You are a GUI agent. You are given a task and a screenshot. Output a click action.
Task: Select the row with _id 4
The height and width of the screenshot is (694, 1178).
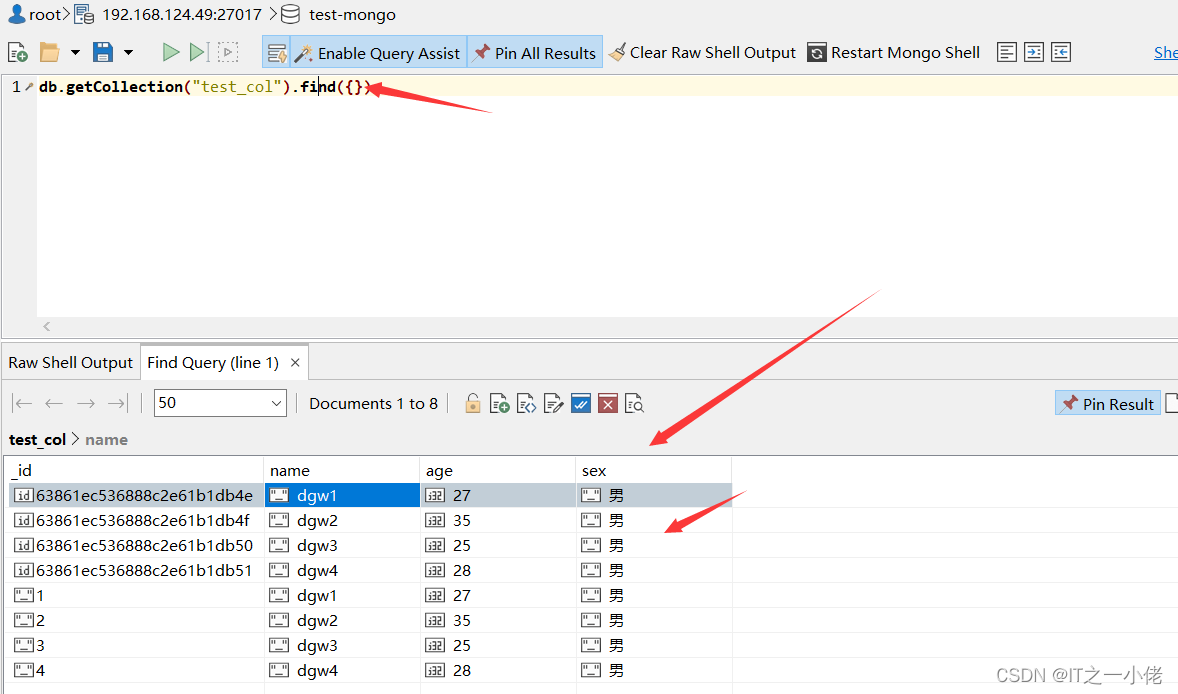(x=370, y=670)
